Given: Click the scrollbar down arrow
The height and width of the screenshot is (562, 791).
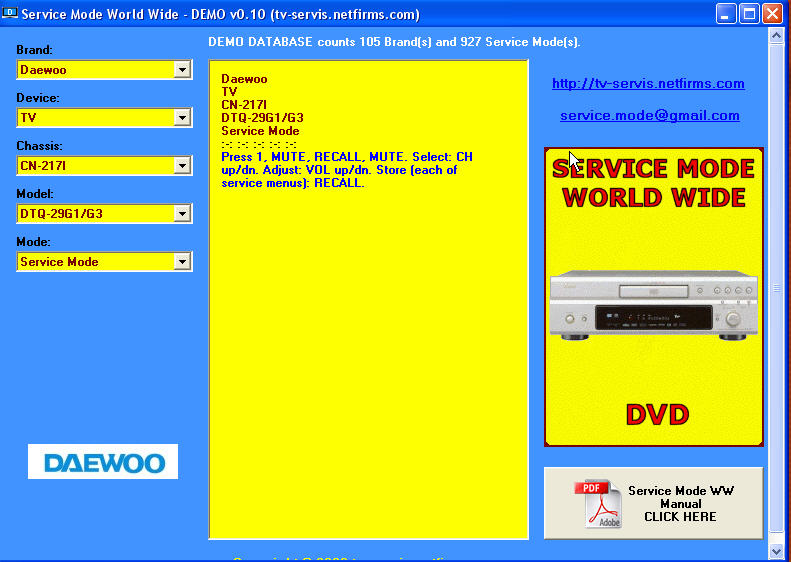Looking at the screenshot, I should tap(776, 551).
